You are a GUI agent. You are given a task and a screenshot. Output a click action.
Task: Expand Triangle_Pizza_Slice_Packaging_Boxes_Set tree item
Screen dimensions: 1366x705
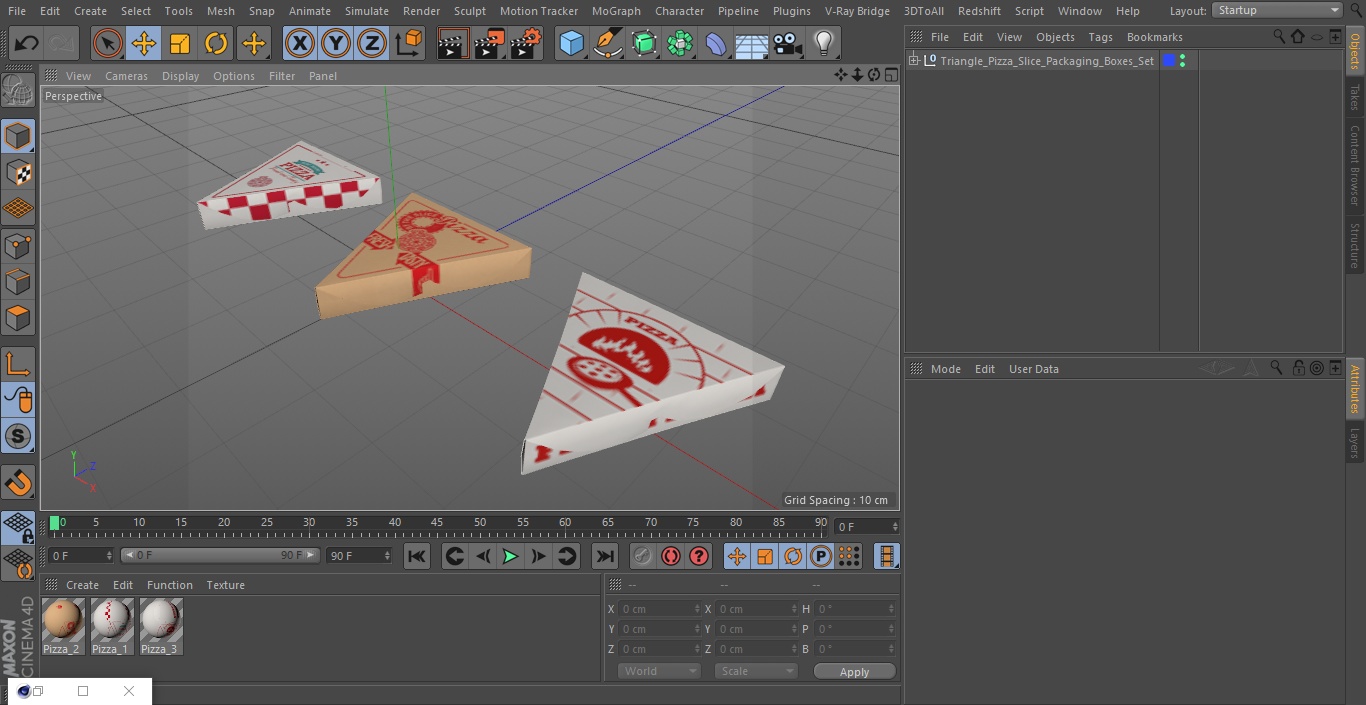pyautogui.click(x=913, y=61)
